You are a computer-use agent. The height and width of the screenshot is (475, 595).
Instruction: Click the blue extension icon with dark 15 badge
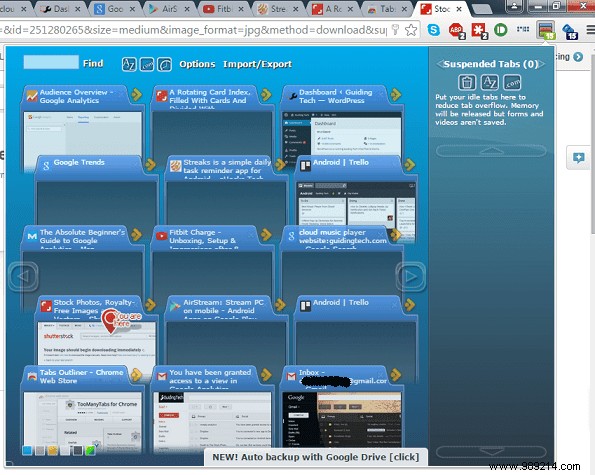(570, 31)
